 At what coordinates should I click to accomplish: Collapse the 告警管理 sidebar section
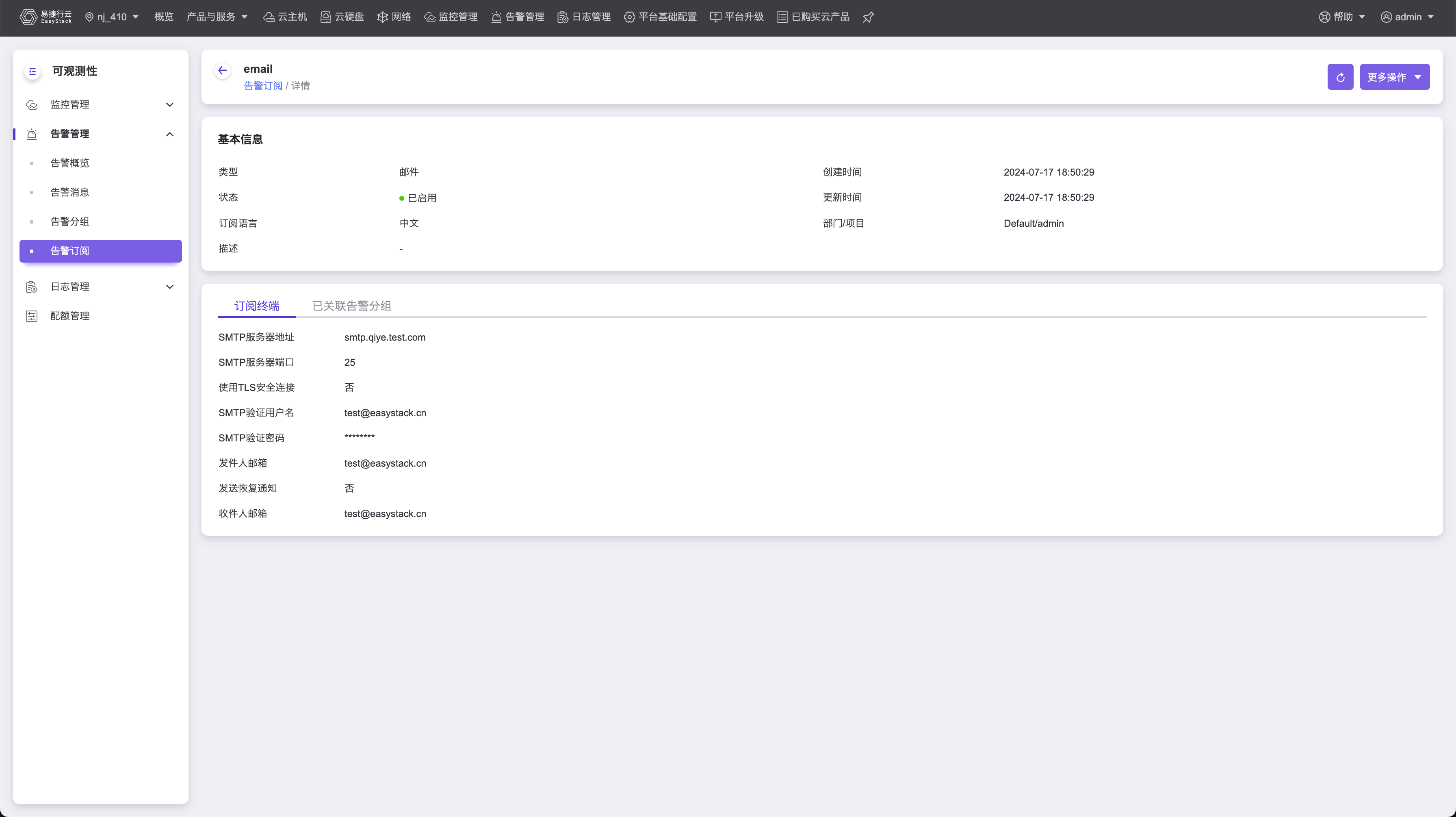point(100,134)
